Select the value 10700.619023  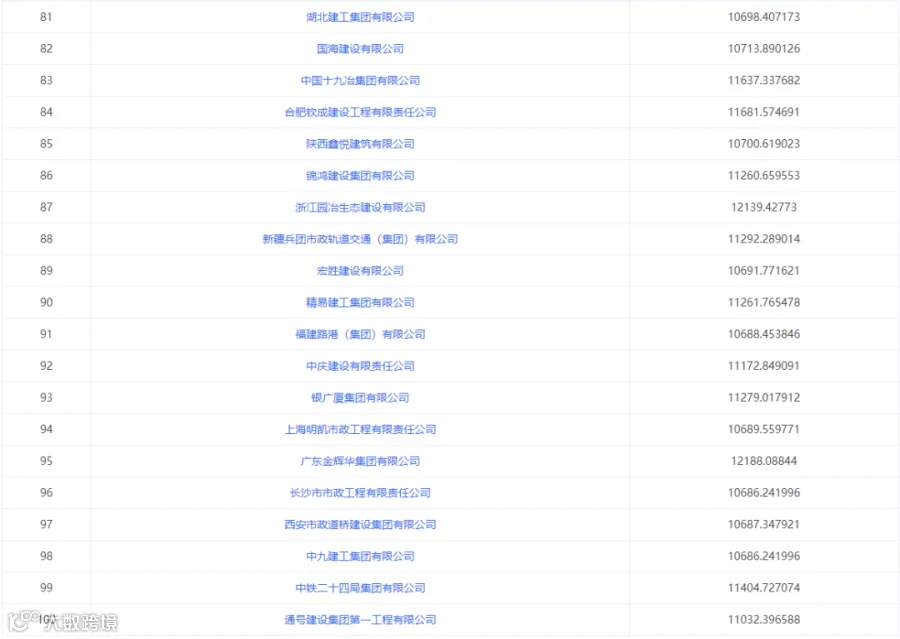click(x=763, y=144)
